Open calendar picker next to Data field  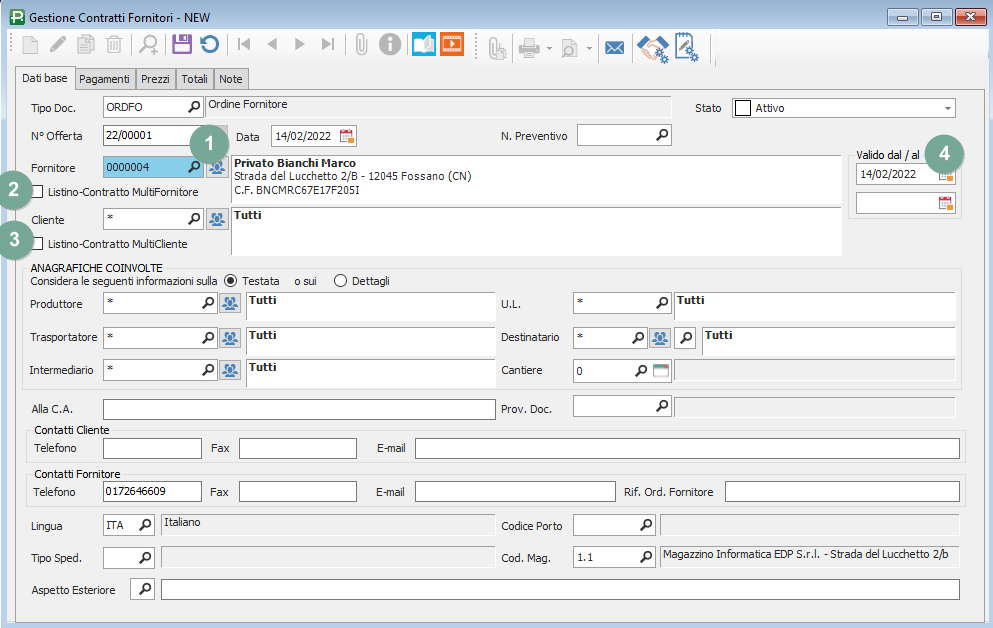[347, 136]
